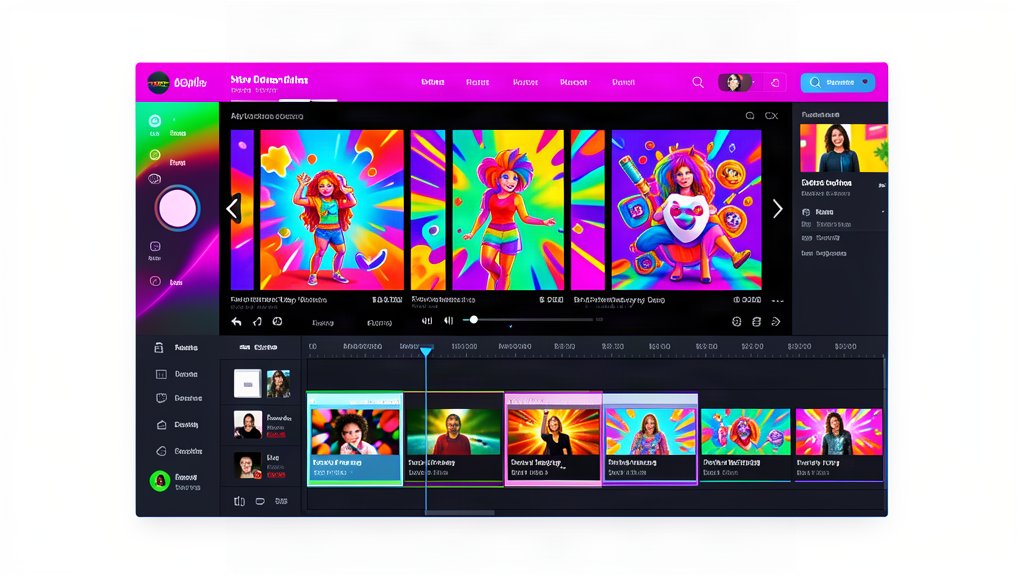Click the blue playhead marker on the timeline ruler
The image size is (1024, 576).
[x=426, y=351]
